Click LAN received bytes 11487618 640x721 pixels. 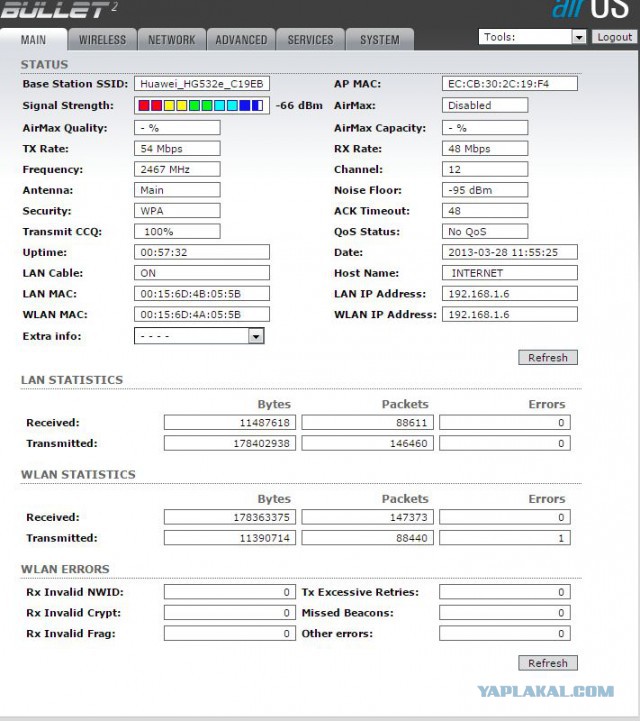[229, 423]
